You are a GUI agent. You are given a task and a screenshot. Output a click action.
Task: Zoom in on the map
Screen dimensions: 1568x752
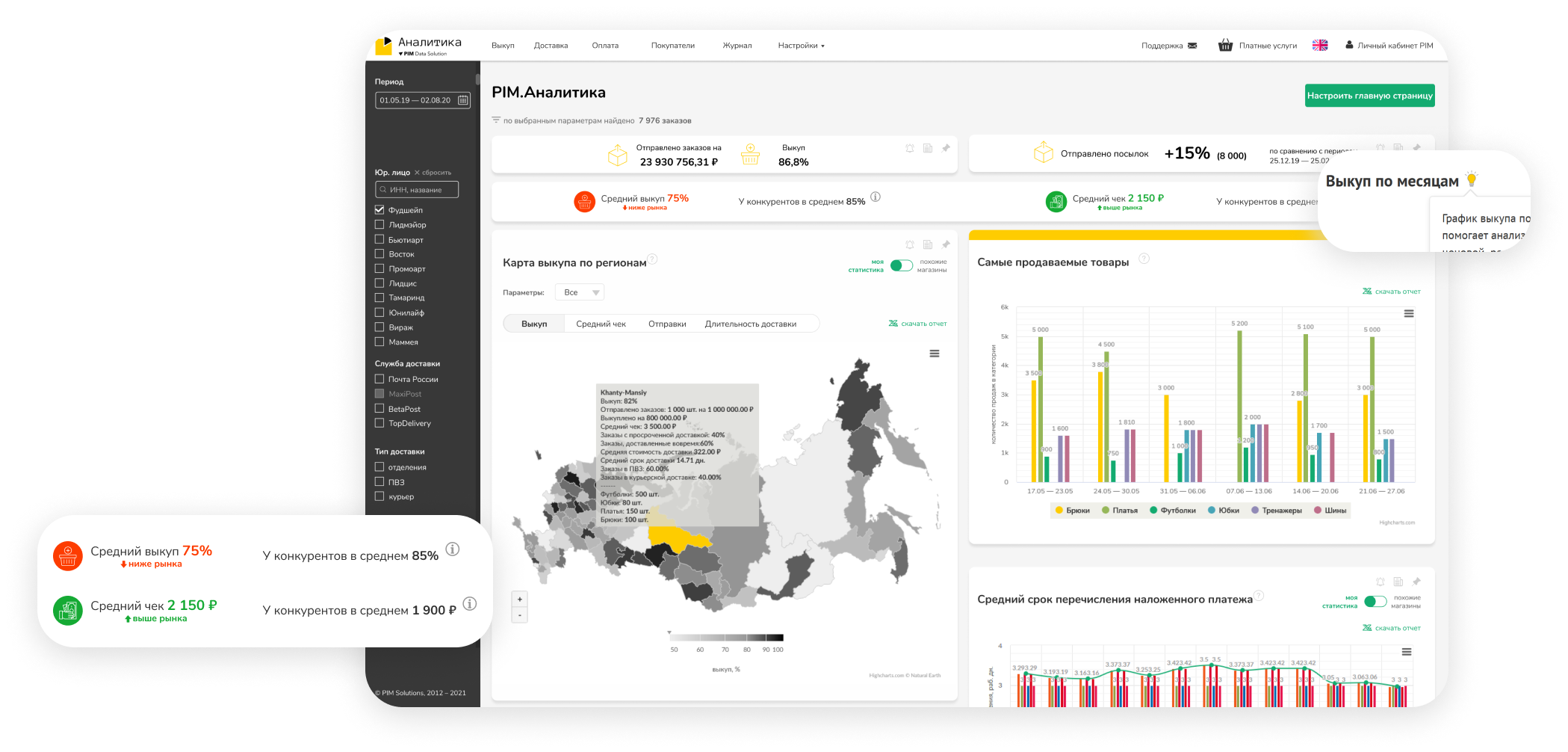[x=520, y=600]
